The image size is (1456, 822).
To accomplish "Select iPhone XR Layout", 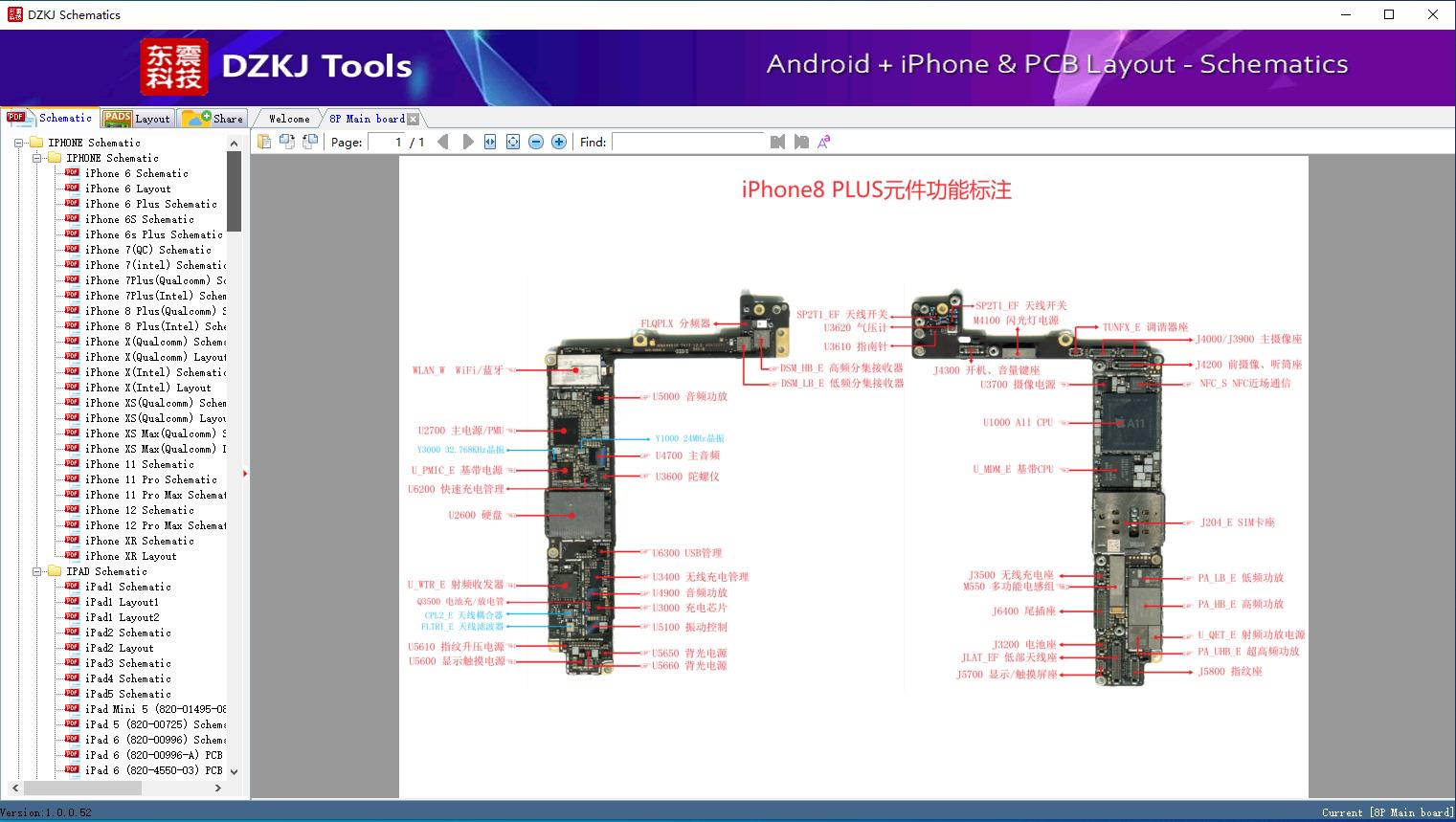I will [130, 556].
